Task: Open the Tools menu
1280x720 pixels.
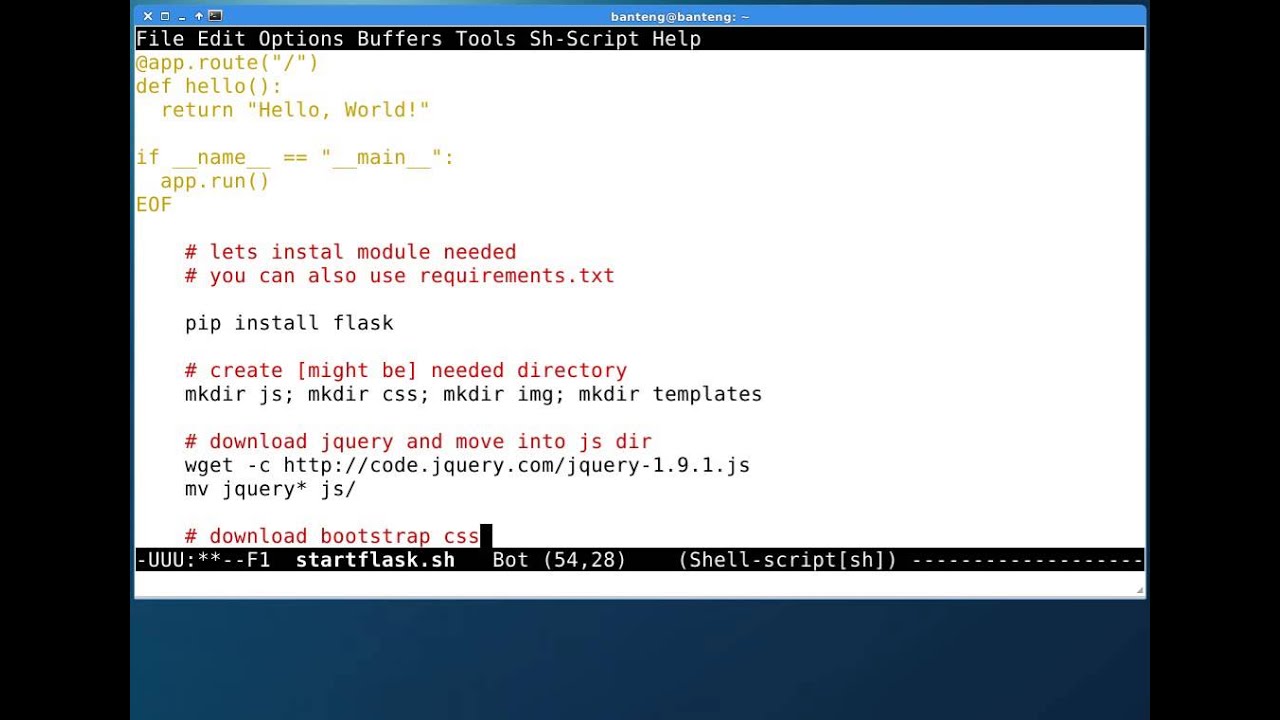Action: click(x=486, y=39)
